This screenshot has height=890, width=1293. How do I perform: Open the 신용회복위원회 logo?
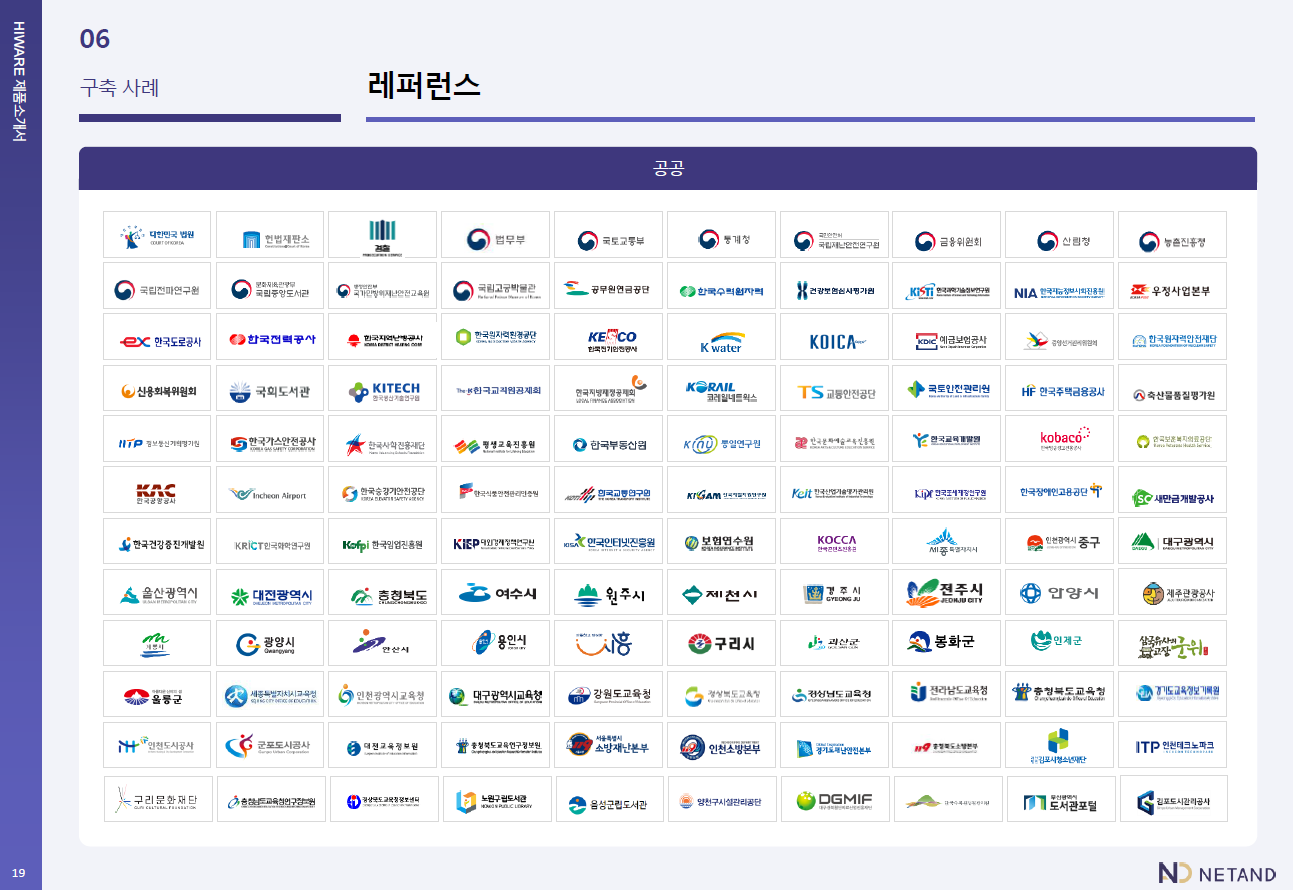157,389
